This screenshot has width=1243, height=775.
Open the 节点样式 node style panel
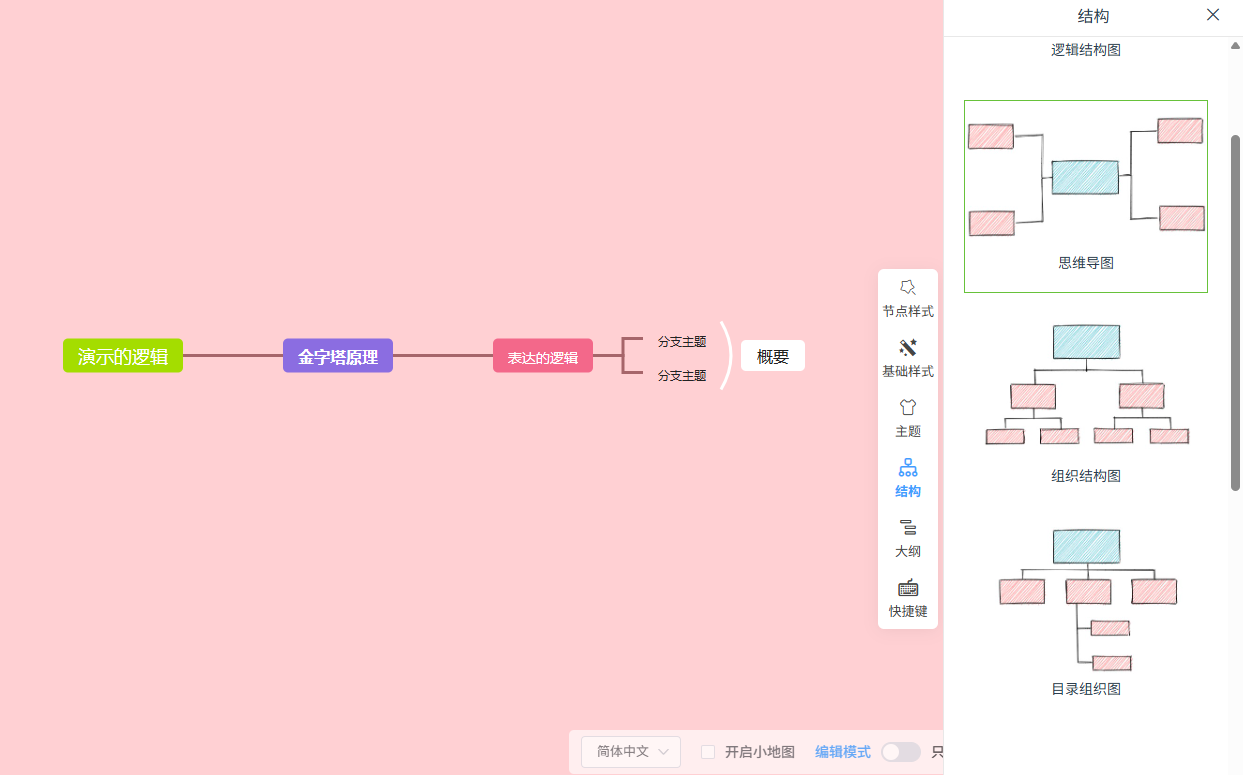(x=908, y=299)
